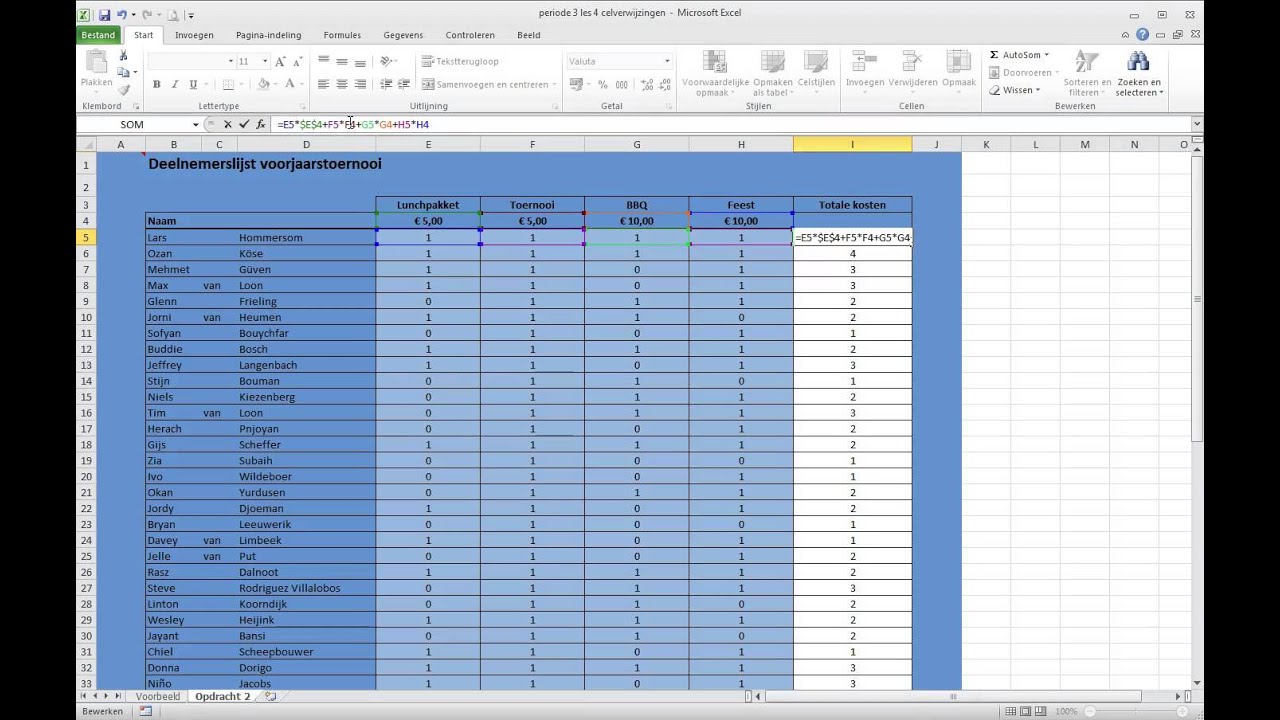Click the thousands separator 000 icon
1280x720 pixels.
click(620, 85)
